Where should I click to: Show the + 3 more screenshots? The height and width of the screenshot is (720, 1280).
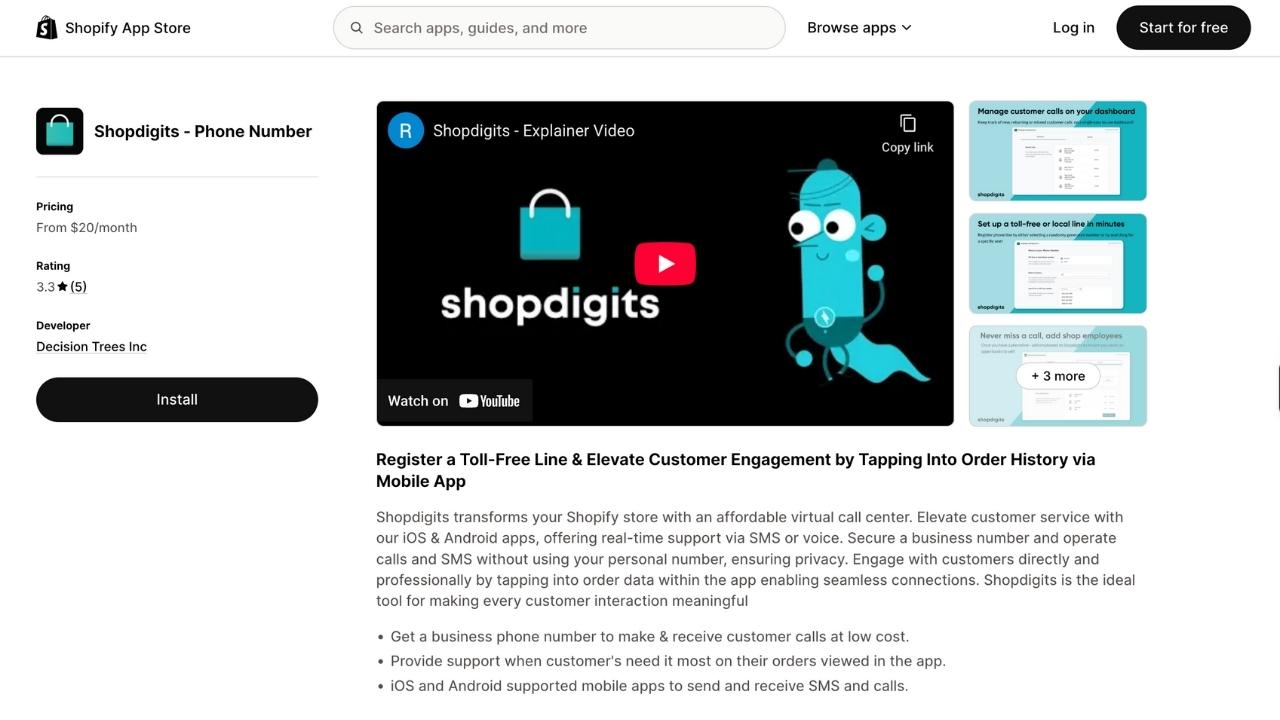[x=1058, y=376]
